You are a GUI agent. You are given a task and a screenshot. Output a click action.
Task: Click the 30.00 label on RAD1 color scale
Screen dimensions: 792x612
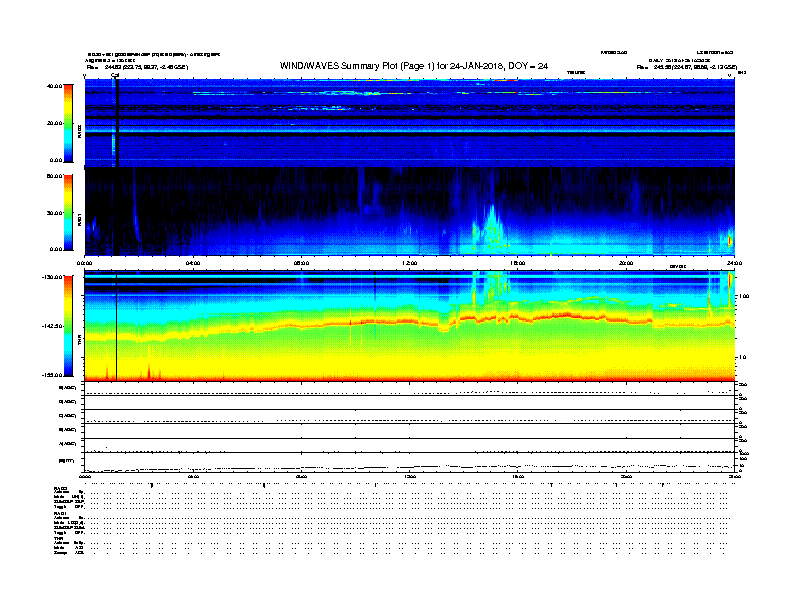[54, 213]
